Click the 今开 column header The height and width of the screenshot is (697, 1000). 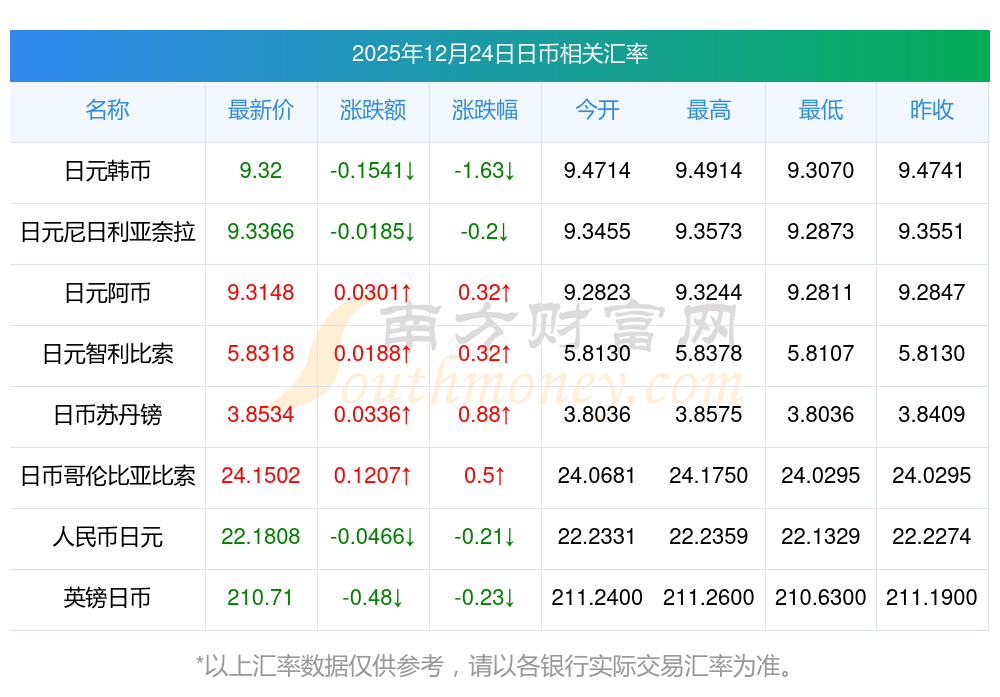[x=597, y=110]
